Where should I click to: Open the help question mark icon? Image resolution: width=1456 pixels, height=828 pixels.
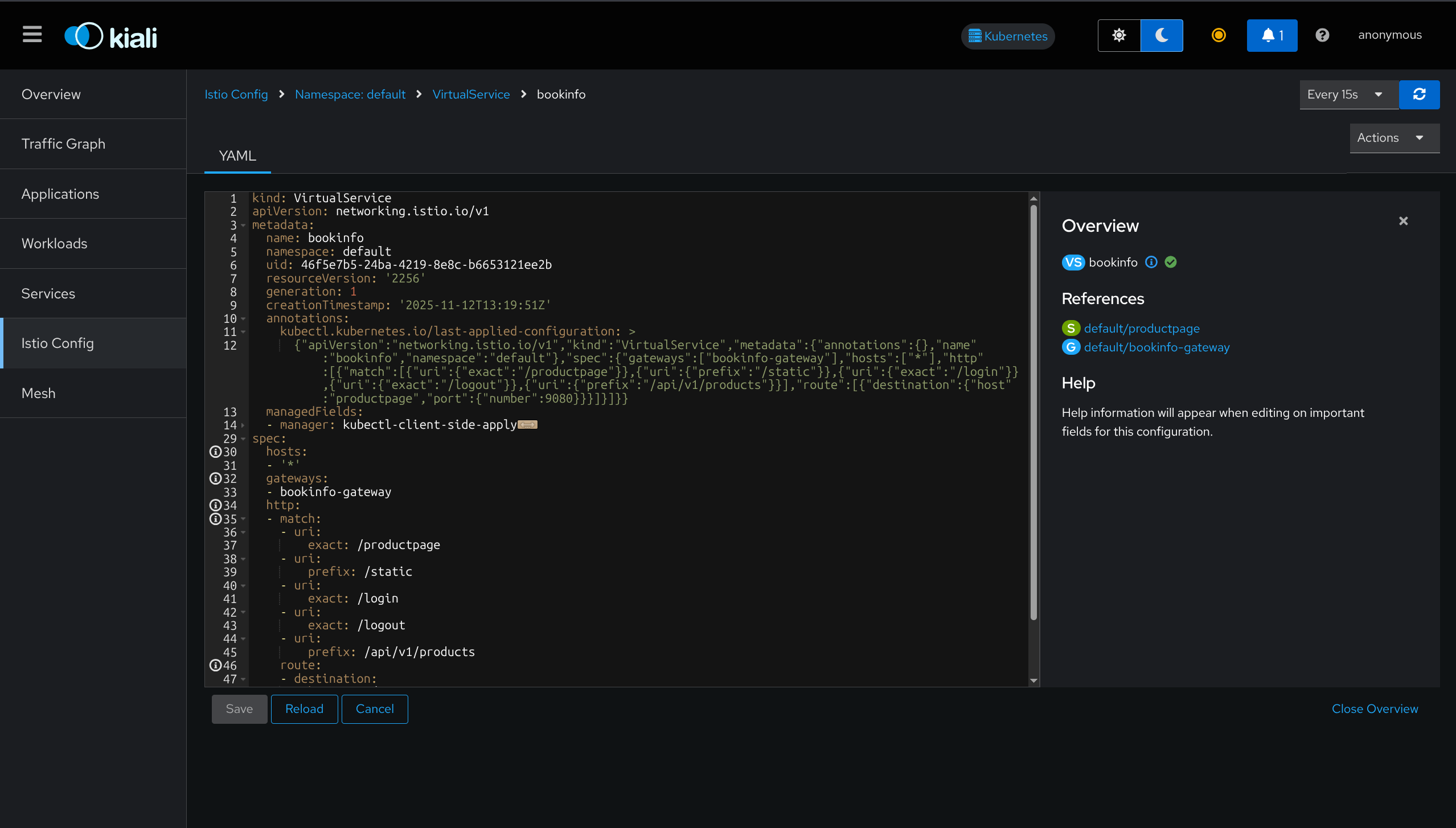coord(1322,35)
